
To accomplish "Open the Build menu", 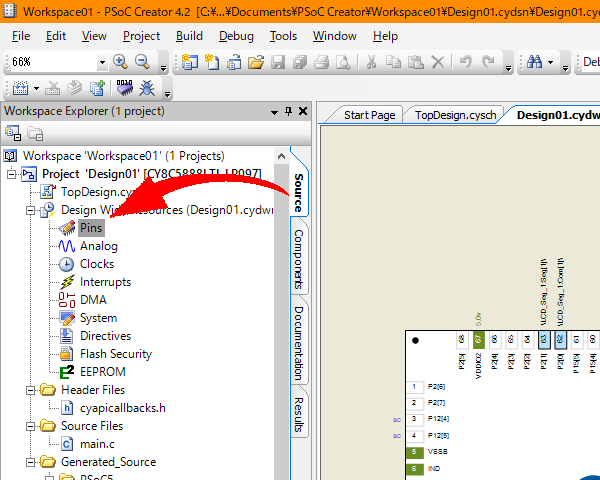I will [x=189, y=36].
